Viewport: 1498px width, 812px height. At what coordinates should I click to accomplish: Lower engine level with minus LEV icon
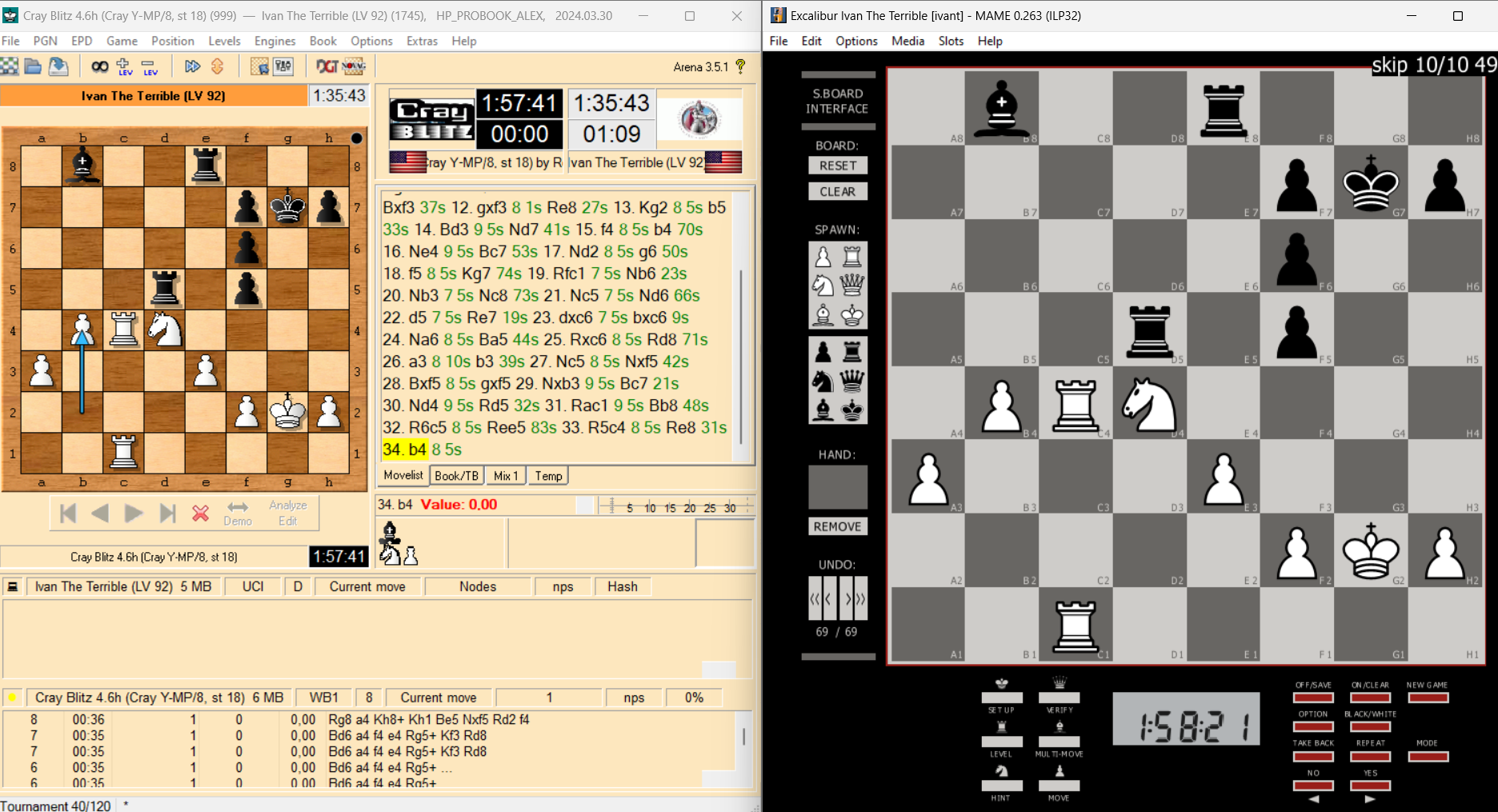click(x=150, y=66)
